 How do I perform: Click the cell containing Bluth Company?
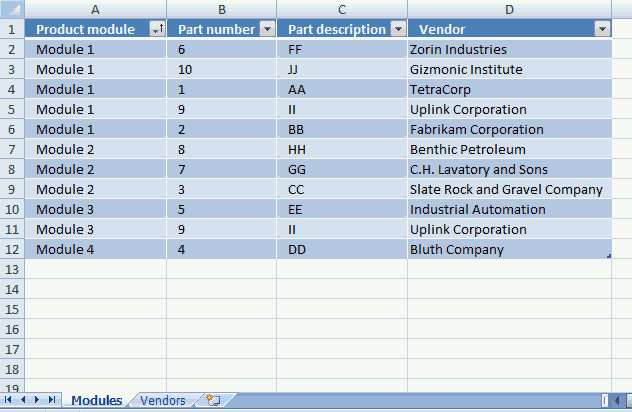[509, 249]
